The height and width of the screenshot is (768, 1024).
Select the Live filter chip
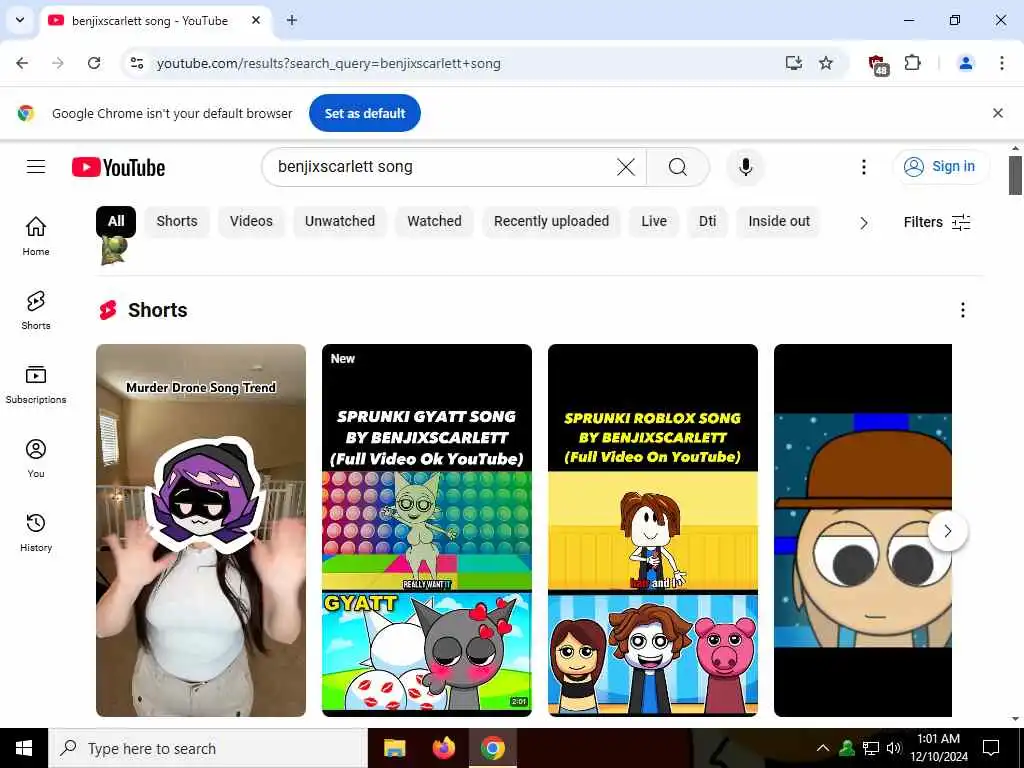pyautogui.click(x=654, y=221)
